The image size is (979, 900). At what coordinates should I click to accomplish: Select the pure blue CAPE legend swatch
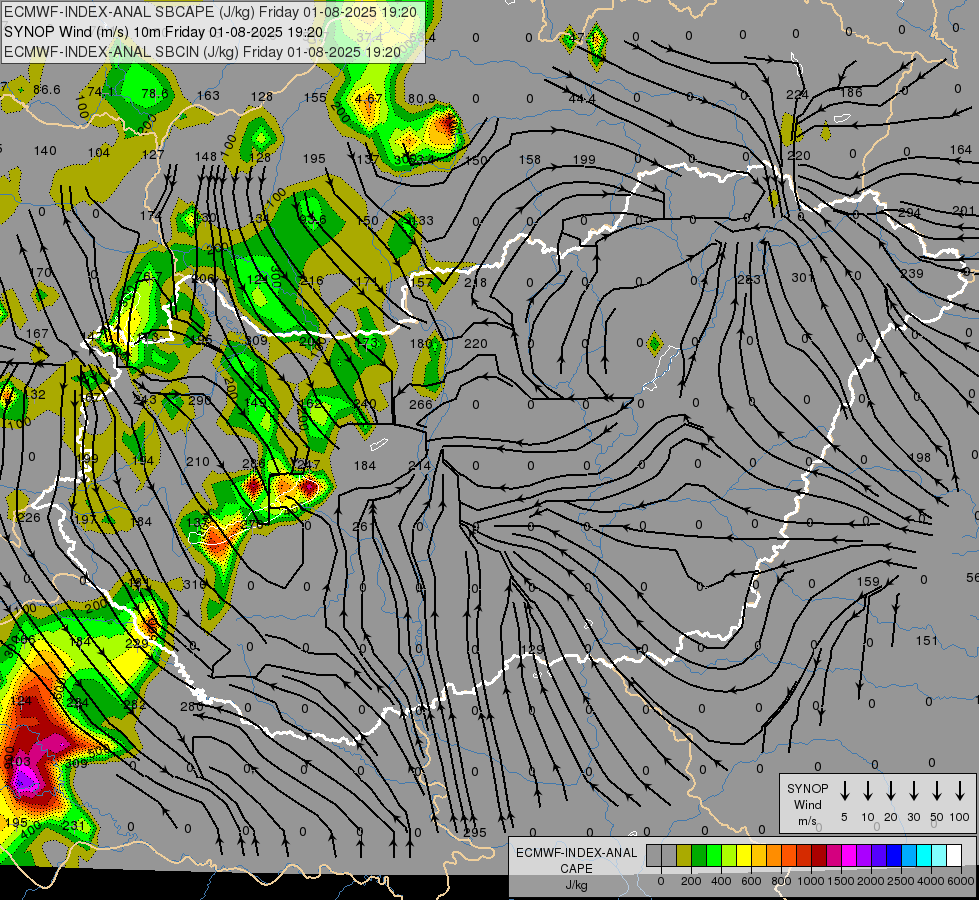[x=893, y=856]
